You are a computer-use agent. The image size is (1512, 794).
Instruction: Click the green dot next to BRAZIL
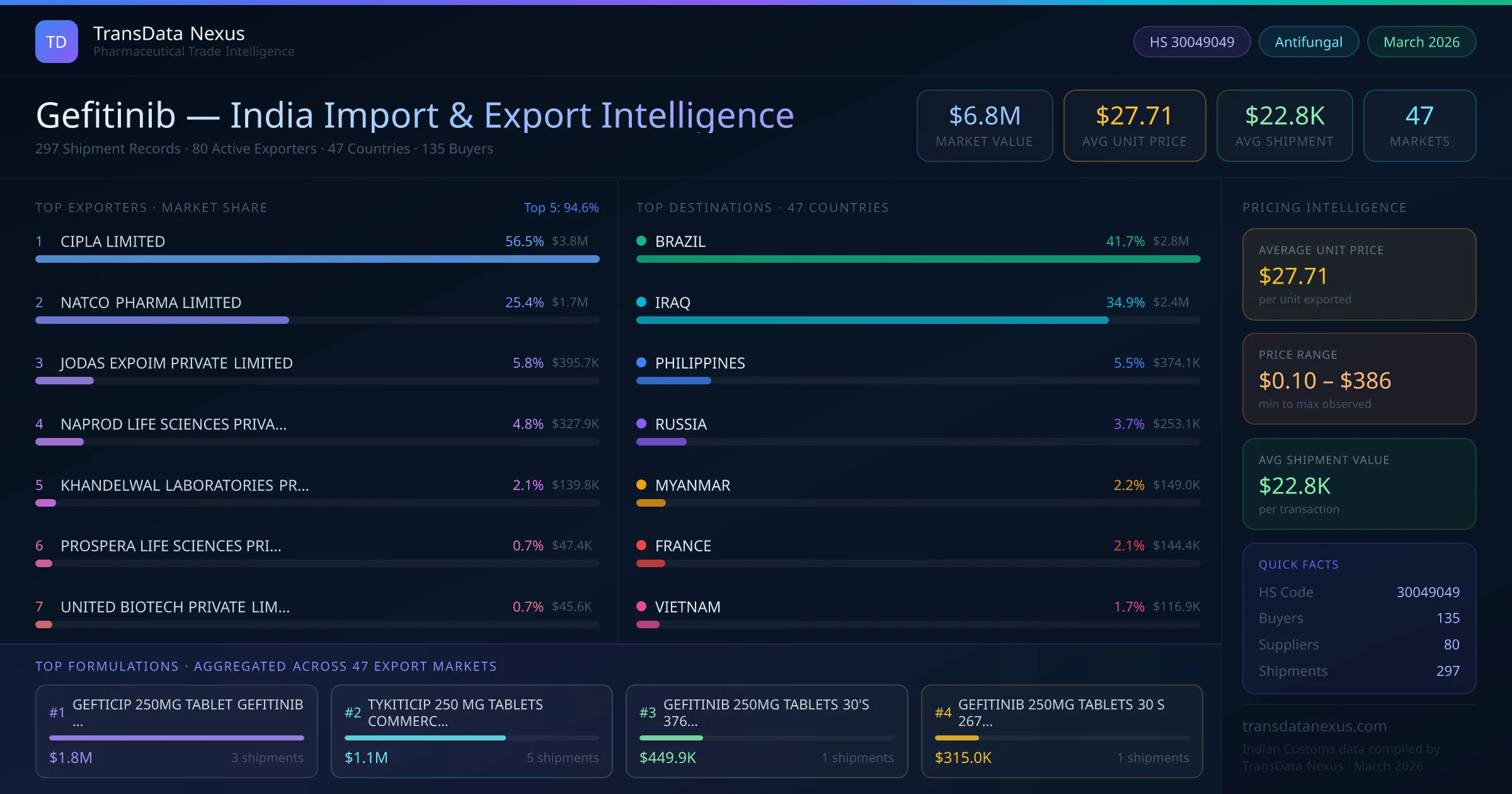[x=641, y=241]
